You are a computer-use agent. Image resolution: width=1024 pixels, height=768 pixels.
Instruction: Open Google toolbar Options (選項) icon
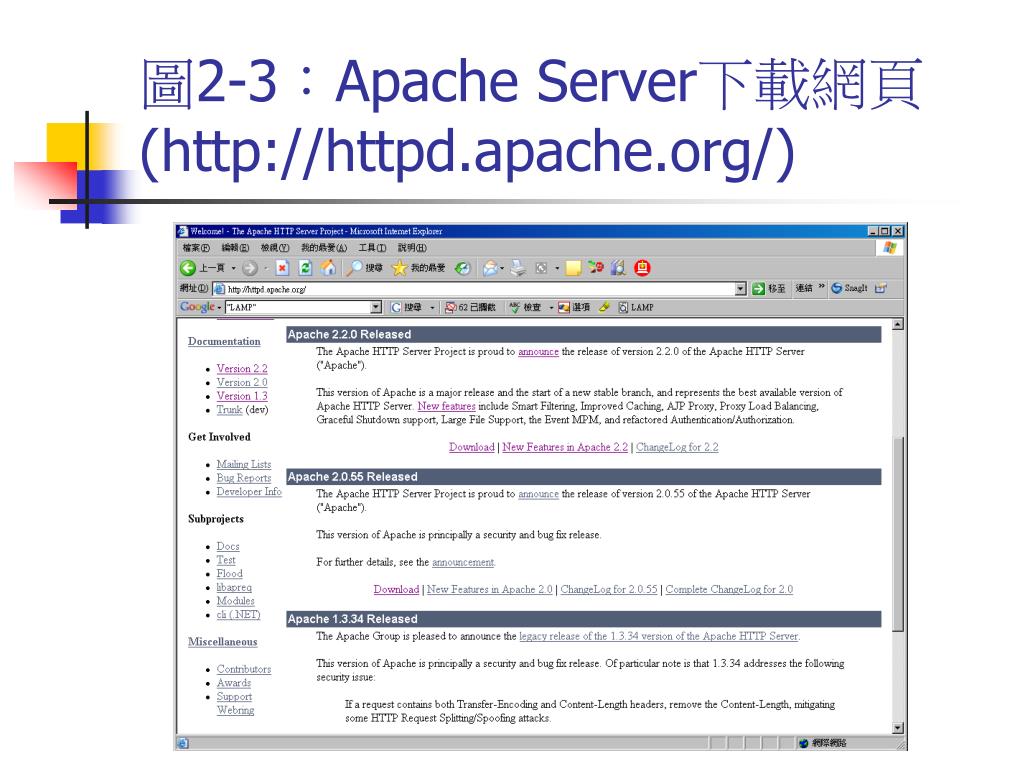573,307
